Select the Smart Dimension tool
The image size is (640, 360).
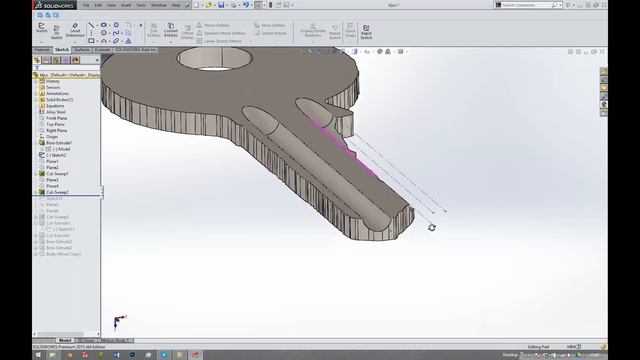pyautogui.click(x=75, y=30)
